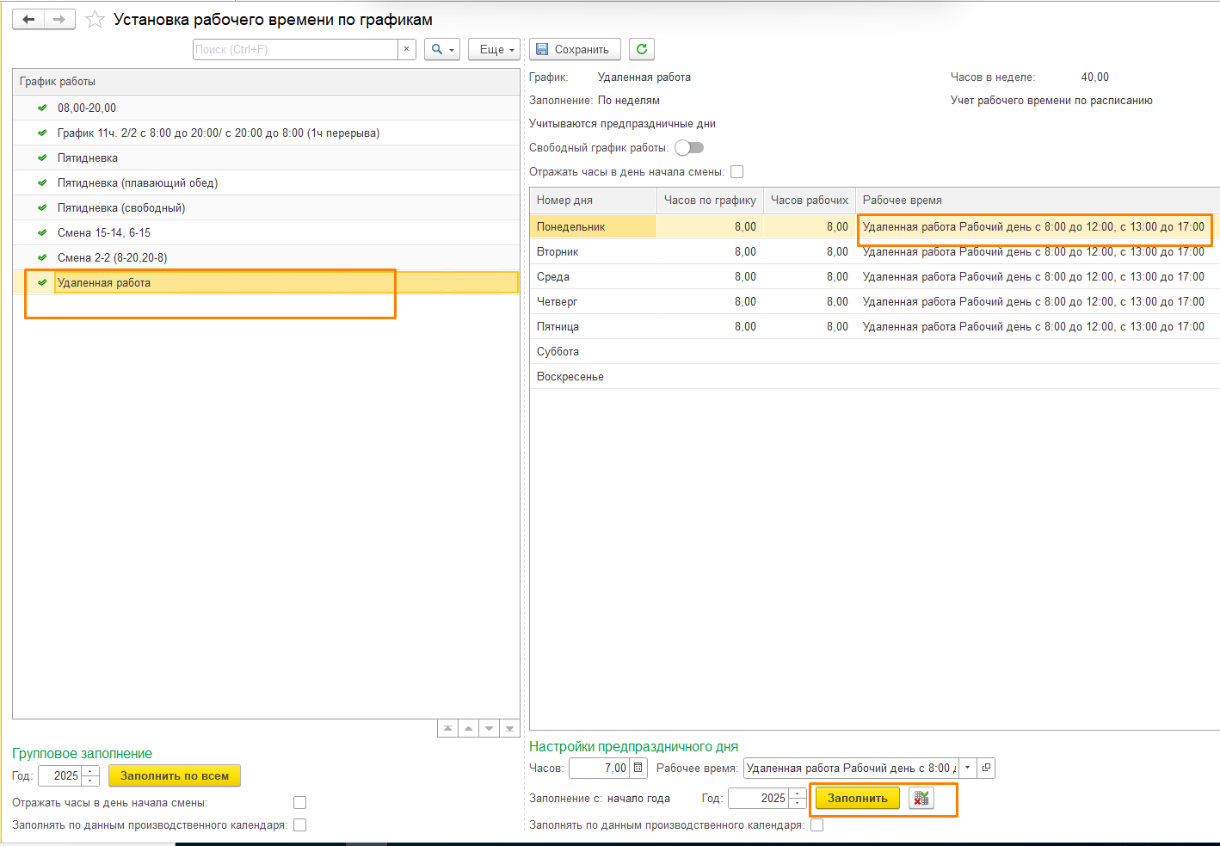Viewport: 1220px width, 846px height.
Task: Go back using the left arrow
Action: [x=29, y=20]
